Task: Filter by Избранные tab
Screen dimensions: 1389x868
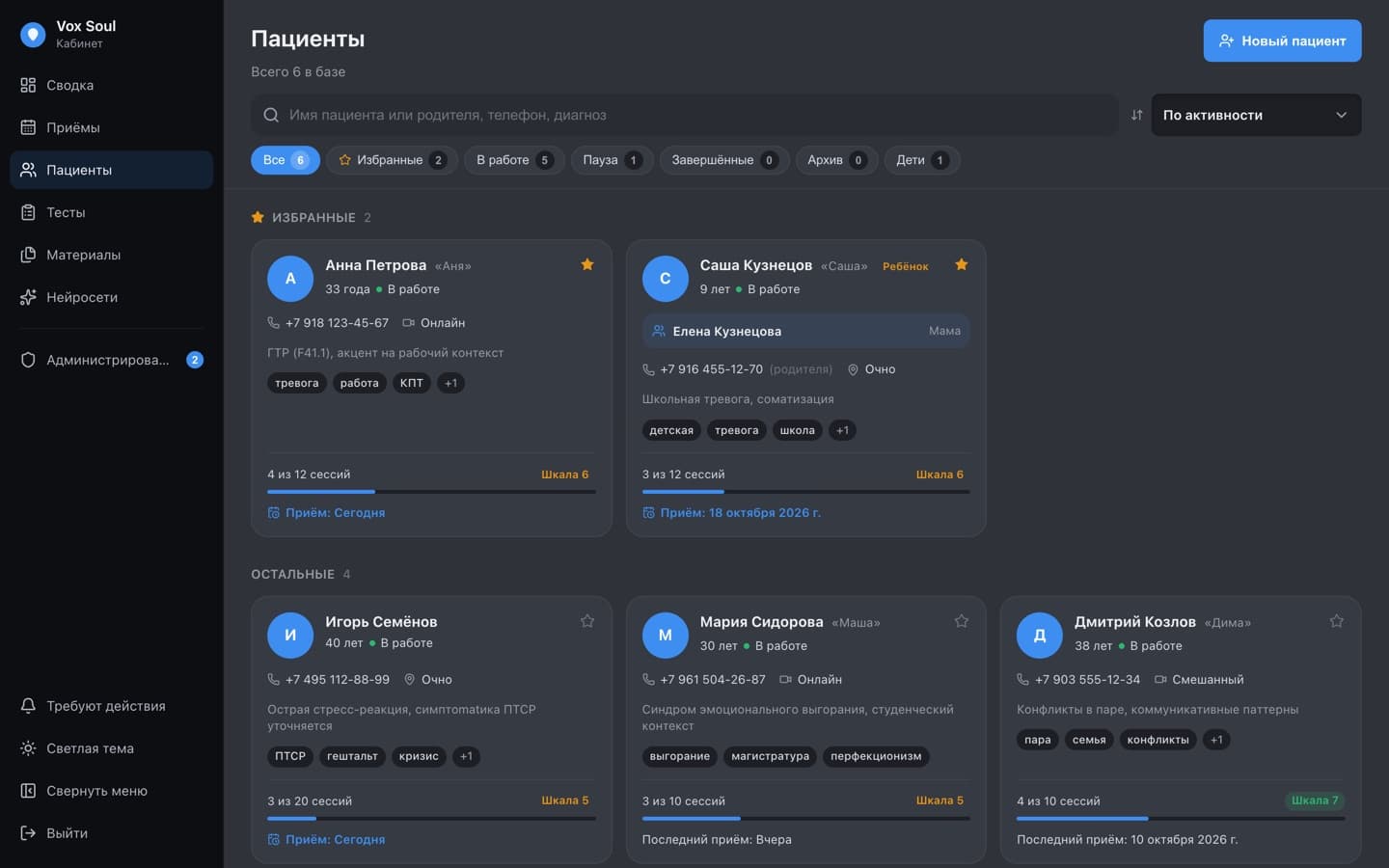Action: coord(392,160)
